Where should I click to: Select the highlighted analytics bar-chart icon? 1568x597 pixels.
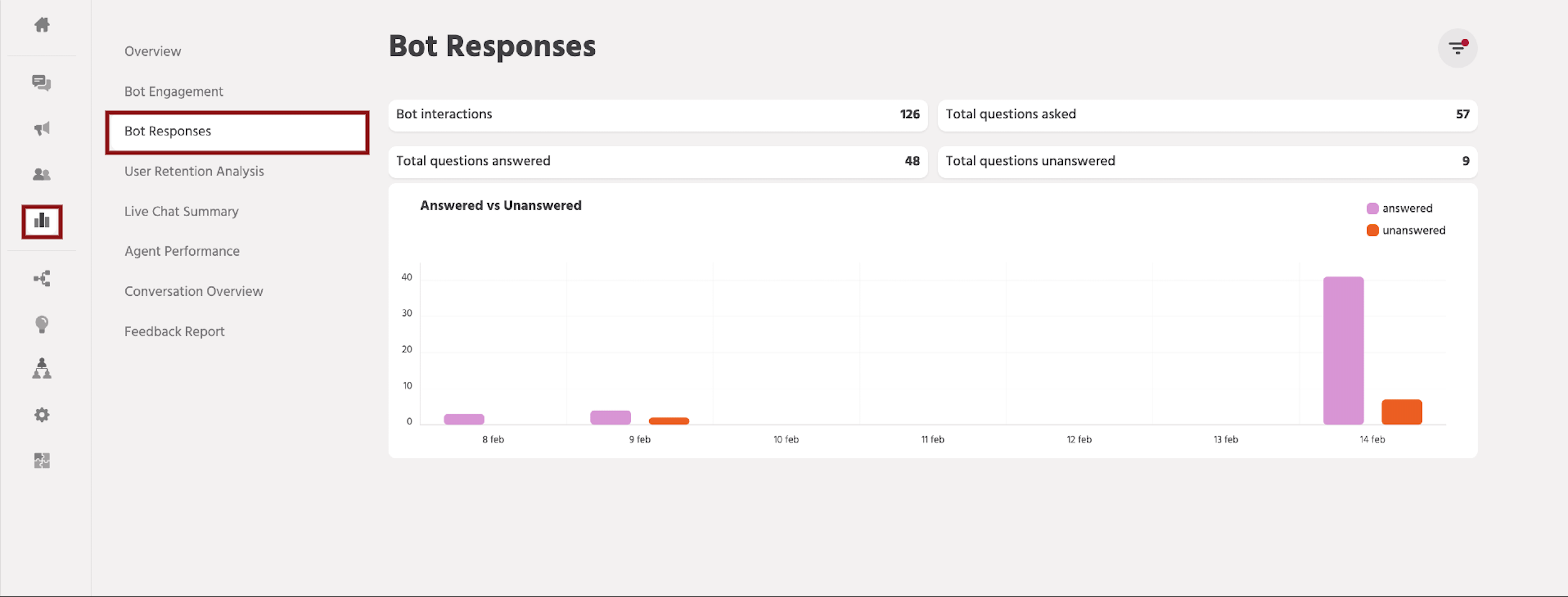41,222
